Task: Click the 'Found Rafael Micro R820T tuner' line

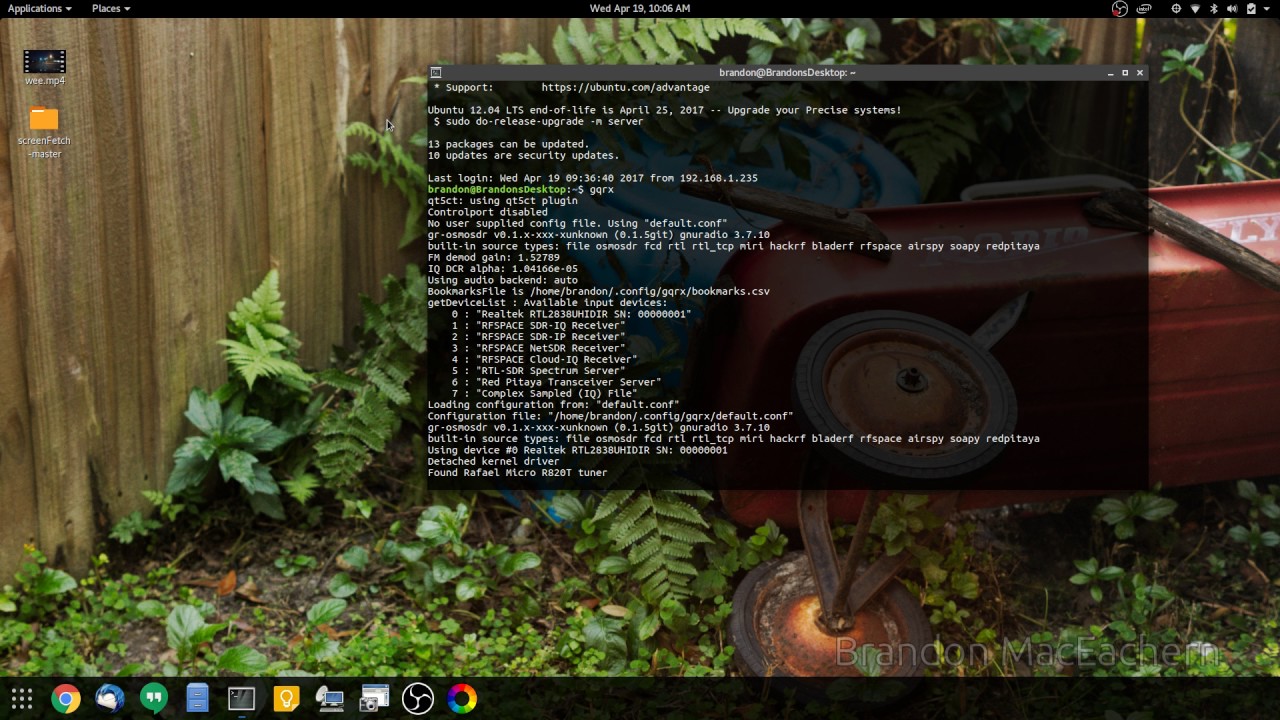Action: [x=518, y=473]
